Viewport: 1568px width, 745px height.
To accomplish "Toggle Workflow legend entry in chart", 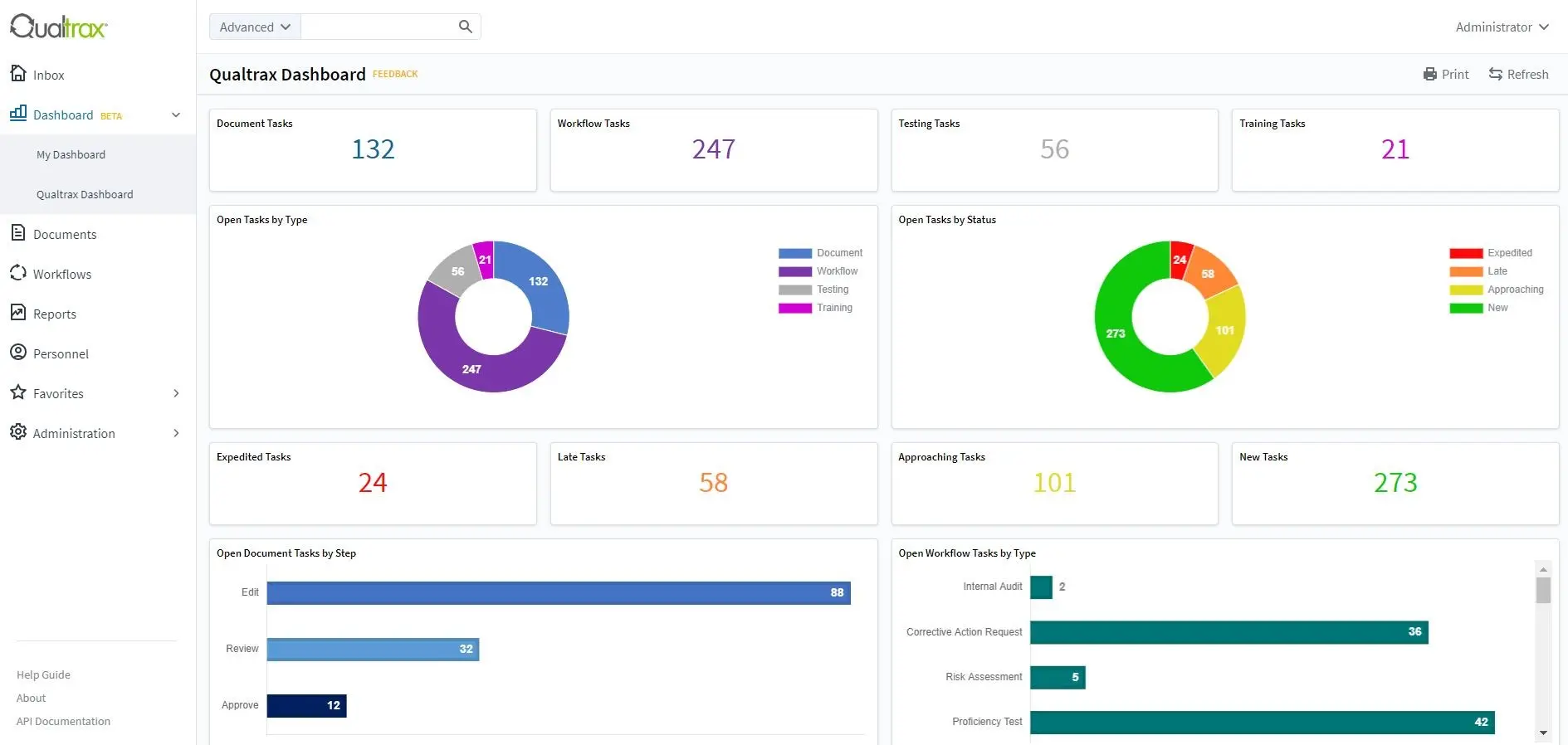I will (837, 271).
